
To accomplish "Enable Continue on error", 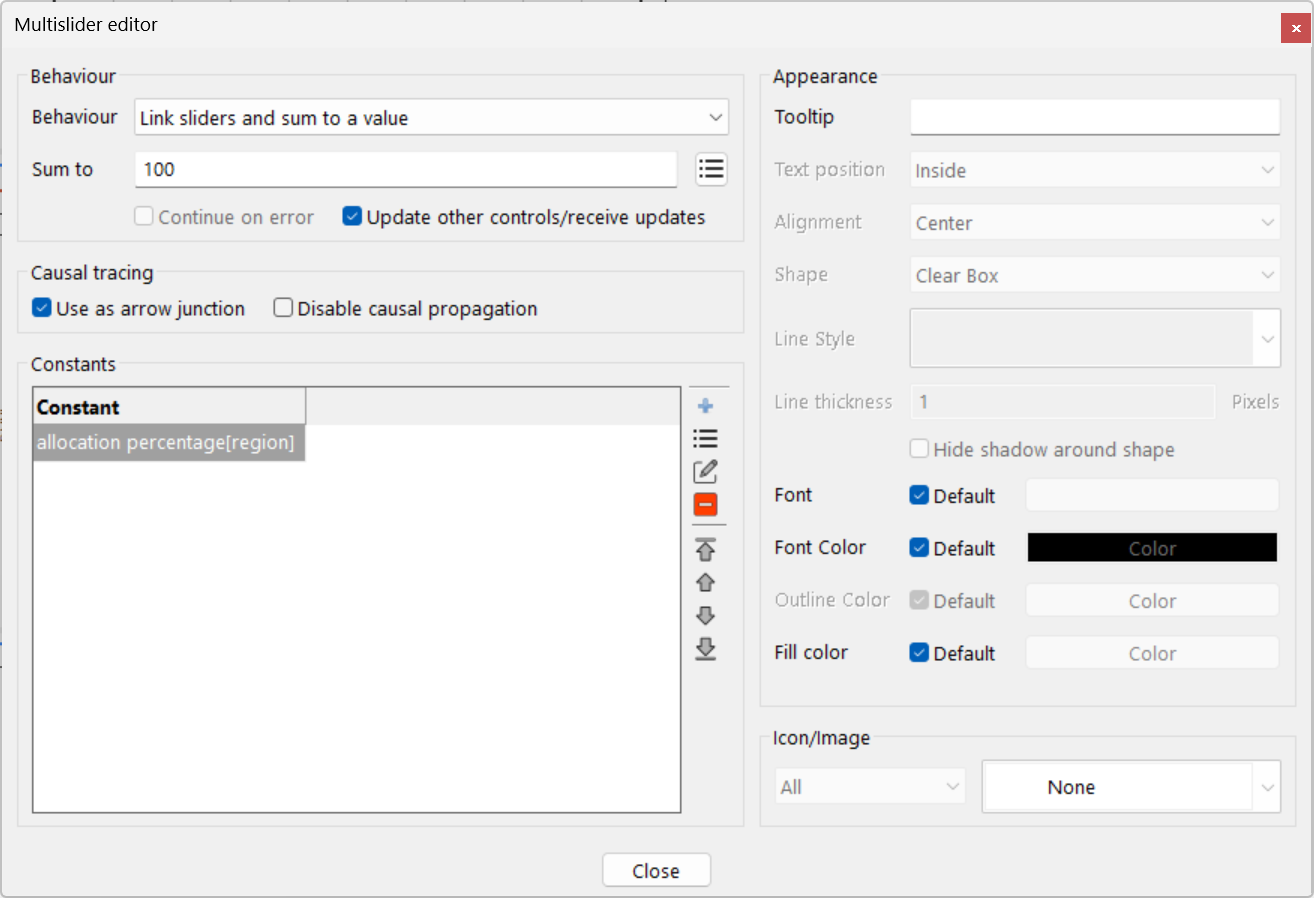I will click(143, 216).
